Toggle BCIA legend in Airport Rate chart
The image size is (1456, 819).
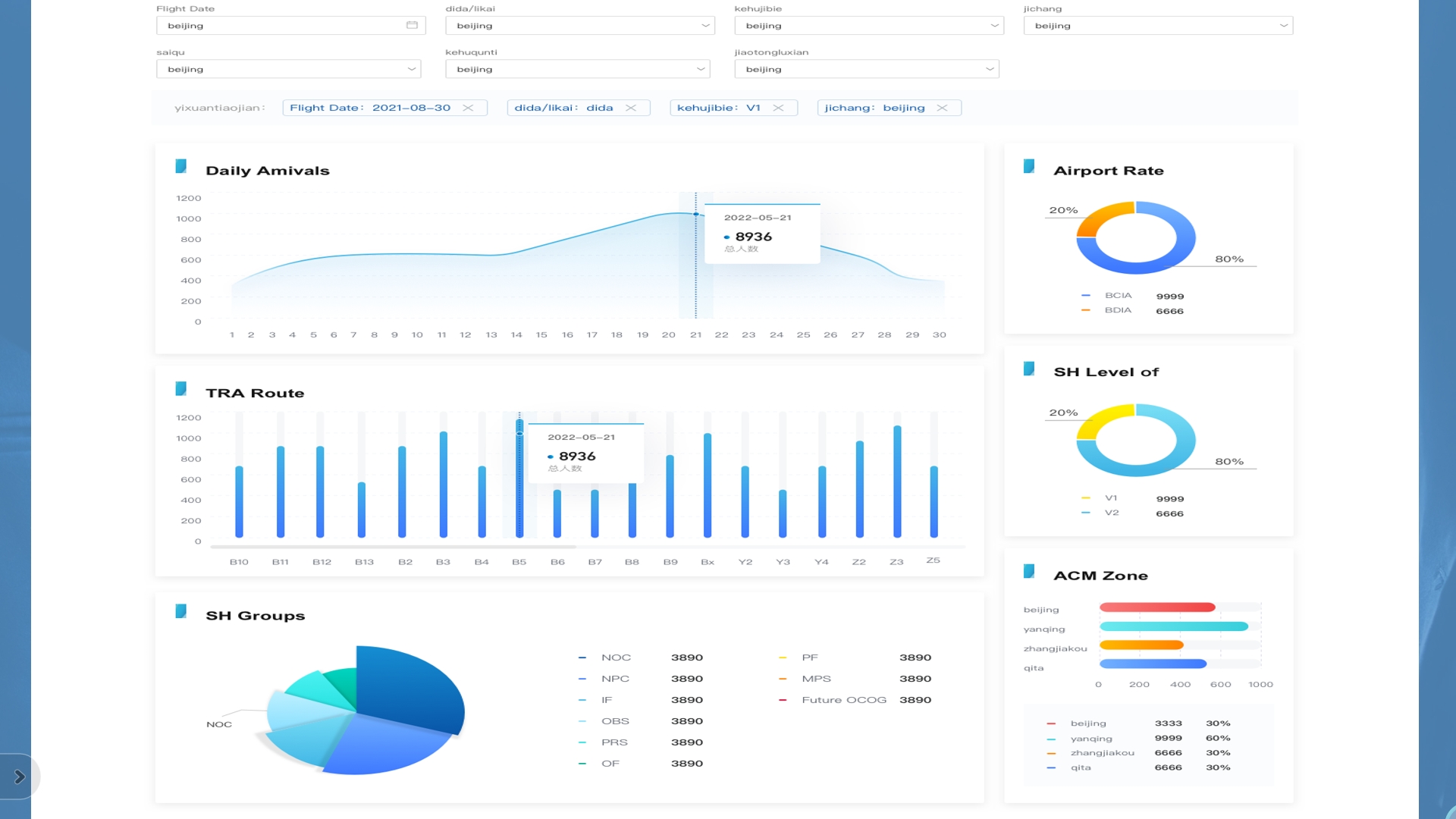click(1117, 296)
